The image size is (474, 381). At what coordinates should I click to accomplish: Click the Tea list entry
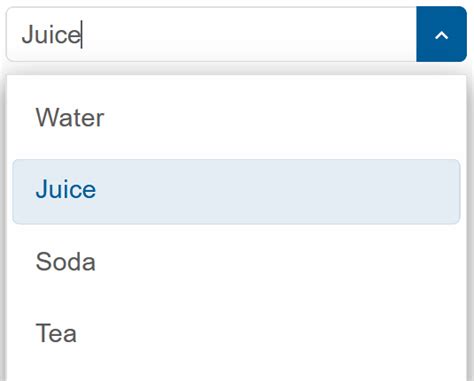(236, 333)
